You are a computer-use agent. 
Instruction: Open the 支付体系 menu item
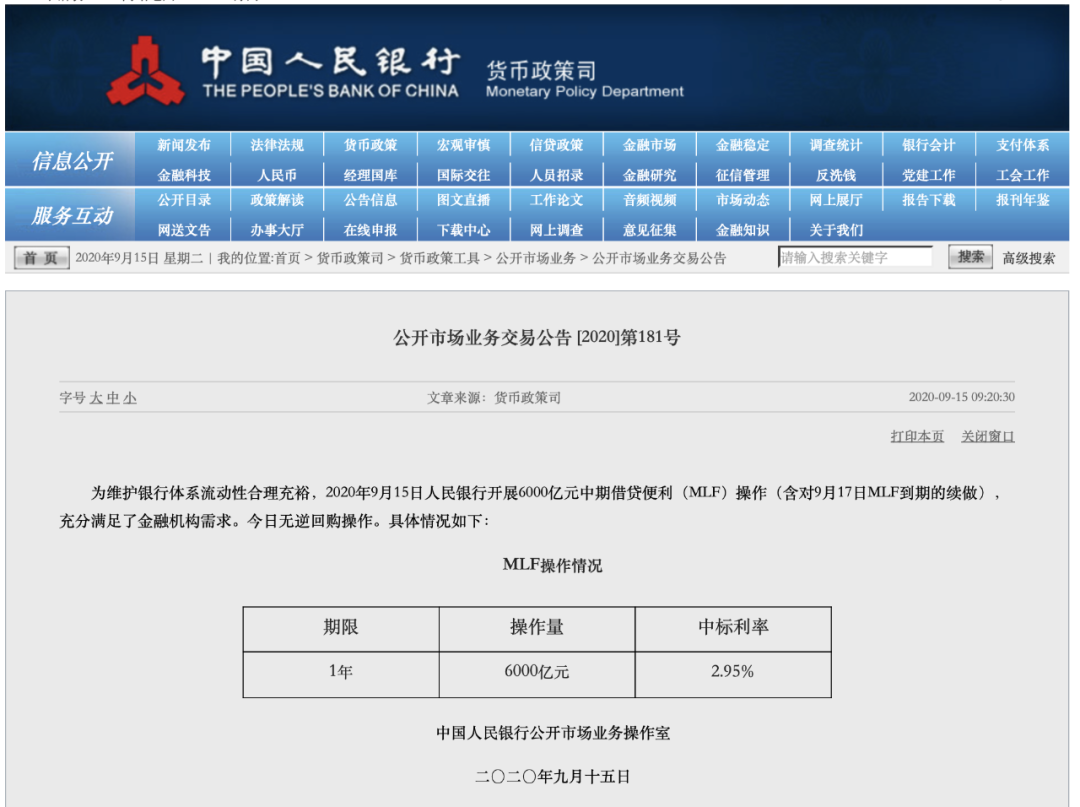pos(1022,145)
